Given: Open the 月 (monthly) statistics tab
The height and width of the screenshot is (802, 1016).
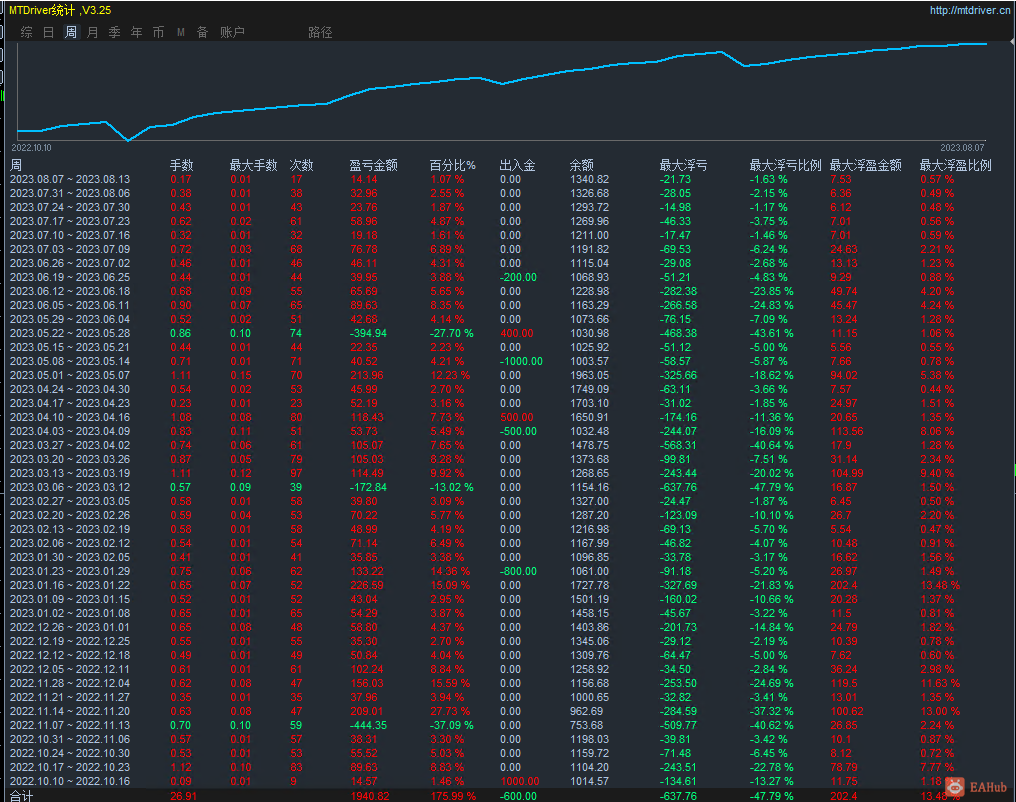Looking at the screenshot, I should (93, 32).
